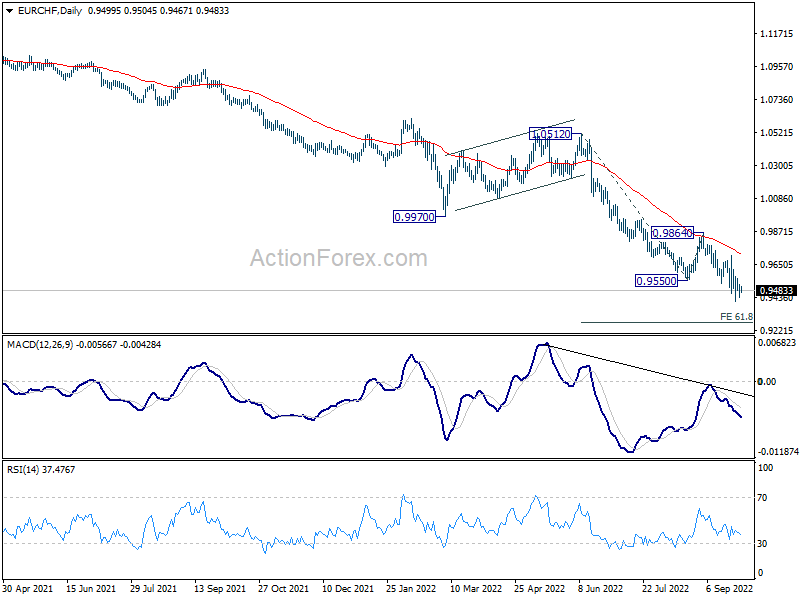Screen dimensions: 800x600
Task: Select the 0.95500 price label
Action: (657, 281)
